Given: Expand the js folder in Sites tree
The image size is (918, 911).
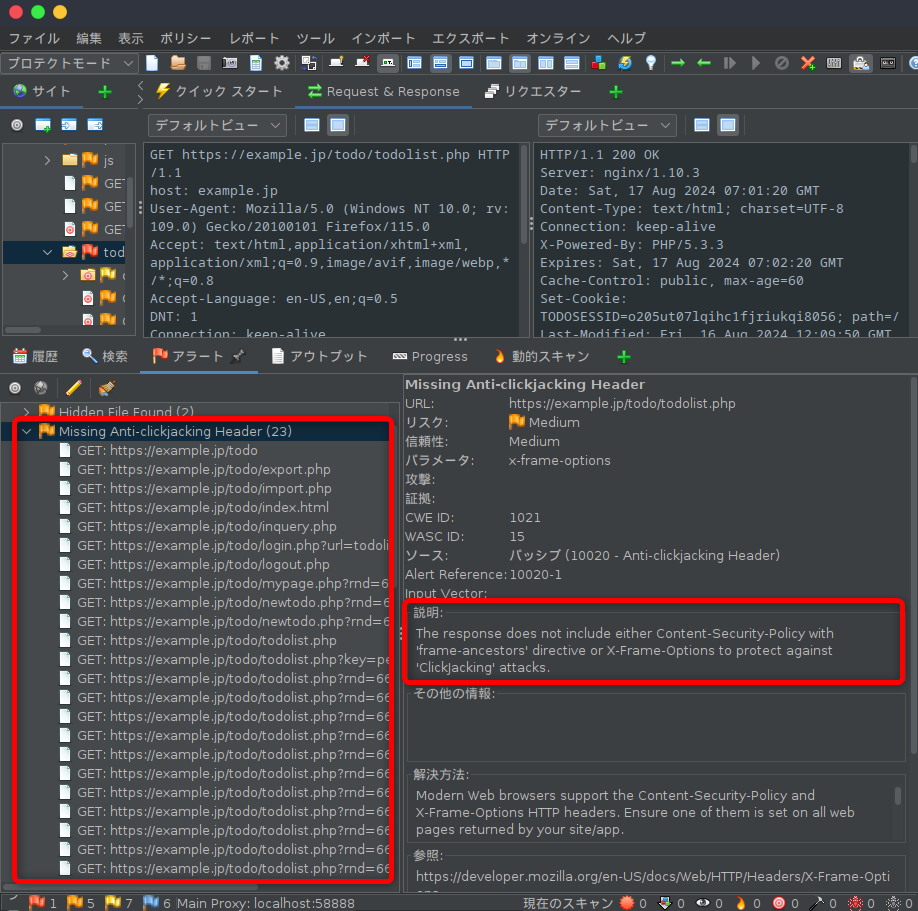Looking at the screenshot, I should pyautogui.click(x=47, y=160).
